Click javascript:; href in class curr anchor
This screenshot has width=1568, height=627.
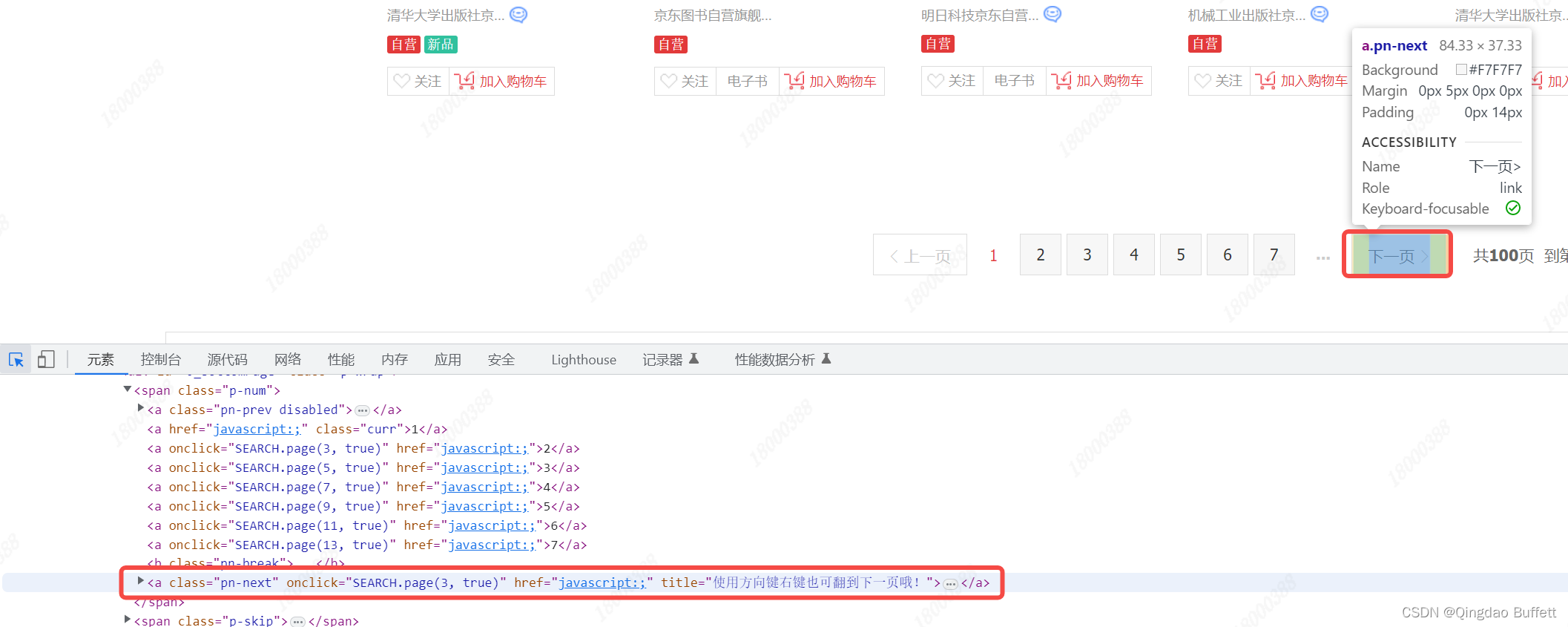[257, 429]
